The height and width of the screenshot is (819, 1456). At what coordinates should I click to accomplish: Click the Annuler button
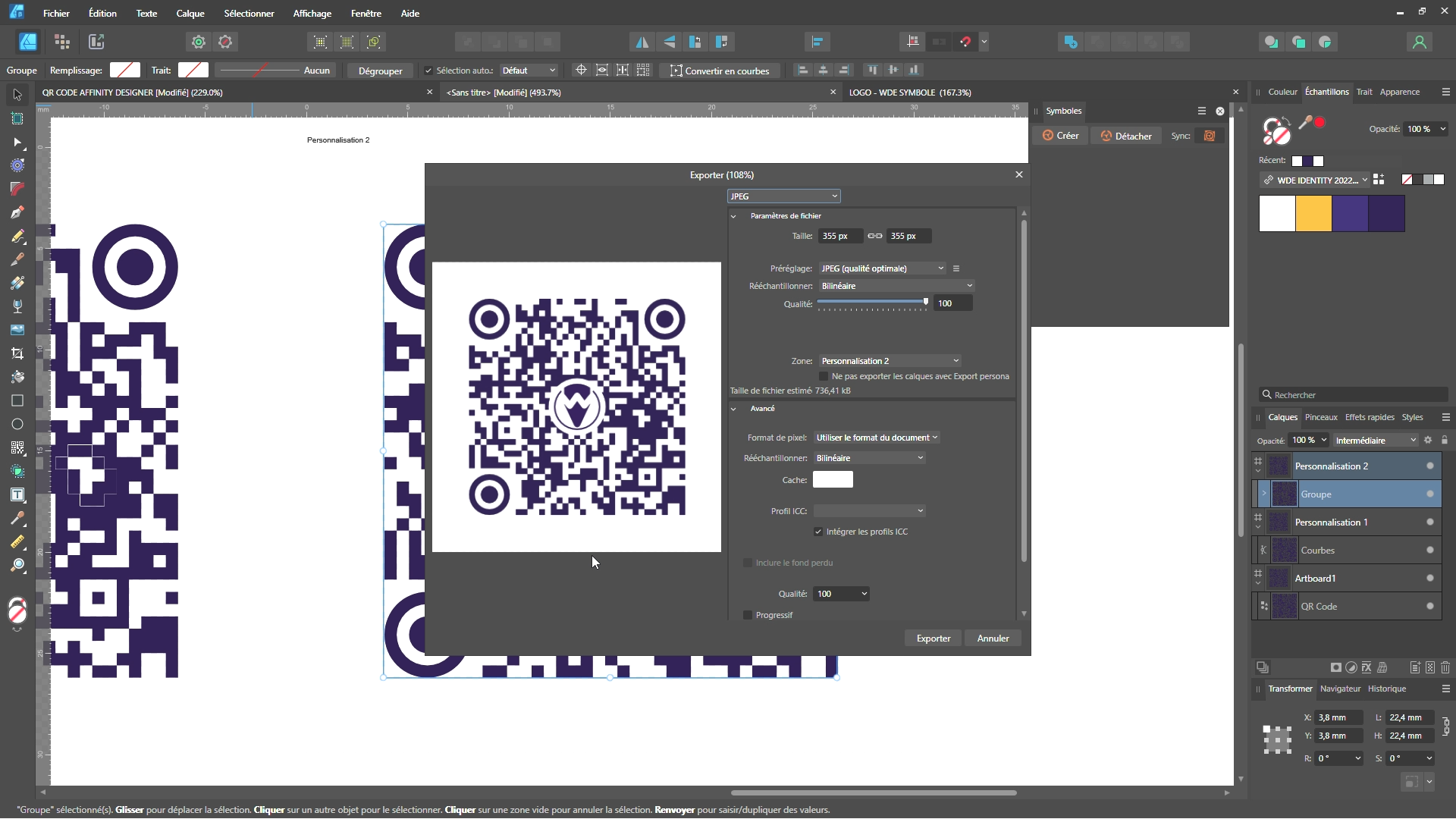(x=993, y=639)
